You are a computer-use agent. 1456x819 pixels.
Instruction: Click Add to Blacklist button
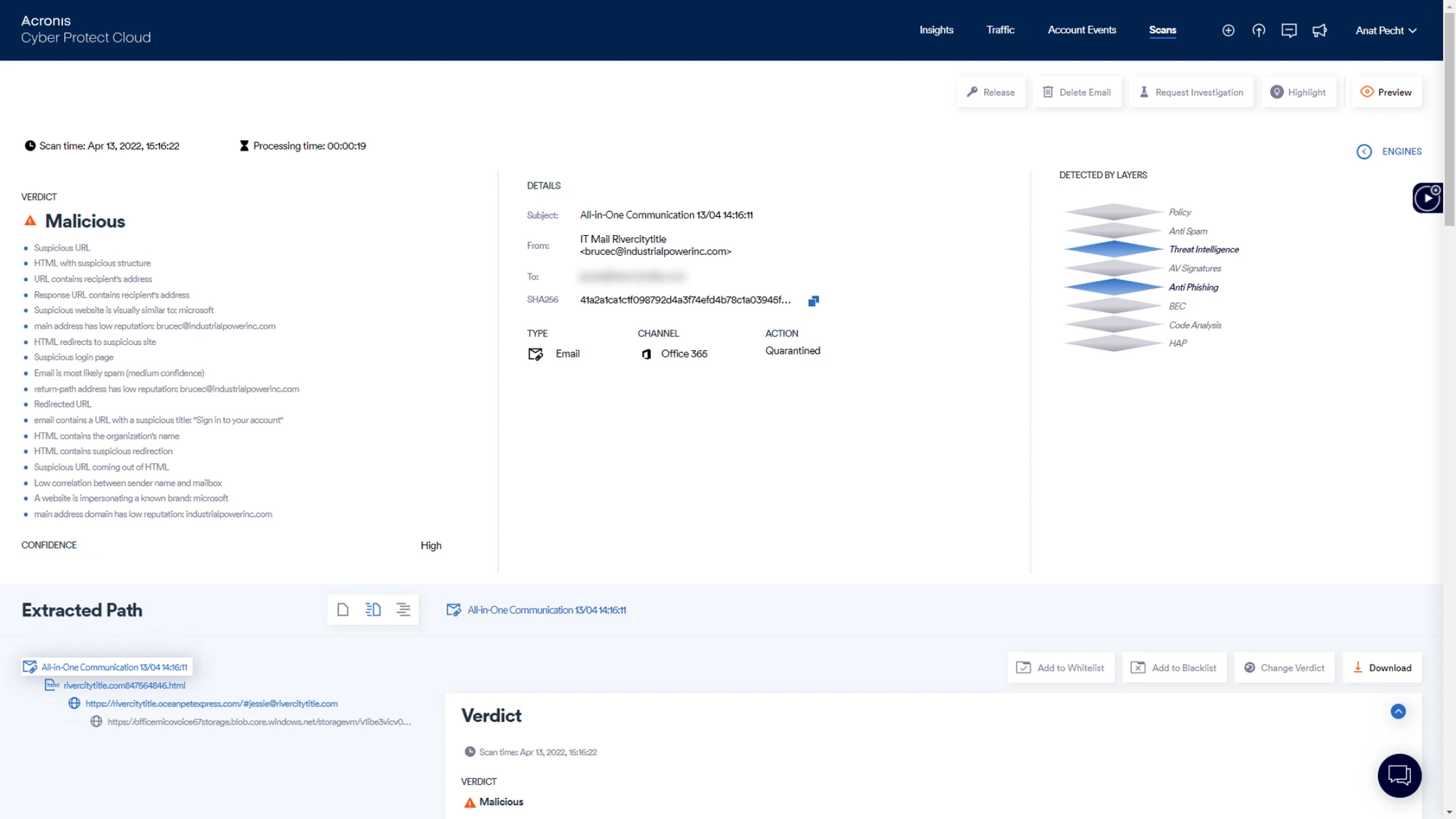click(x=1174, y=668)
